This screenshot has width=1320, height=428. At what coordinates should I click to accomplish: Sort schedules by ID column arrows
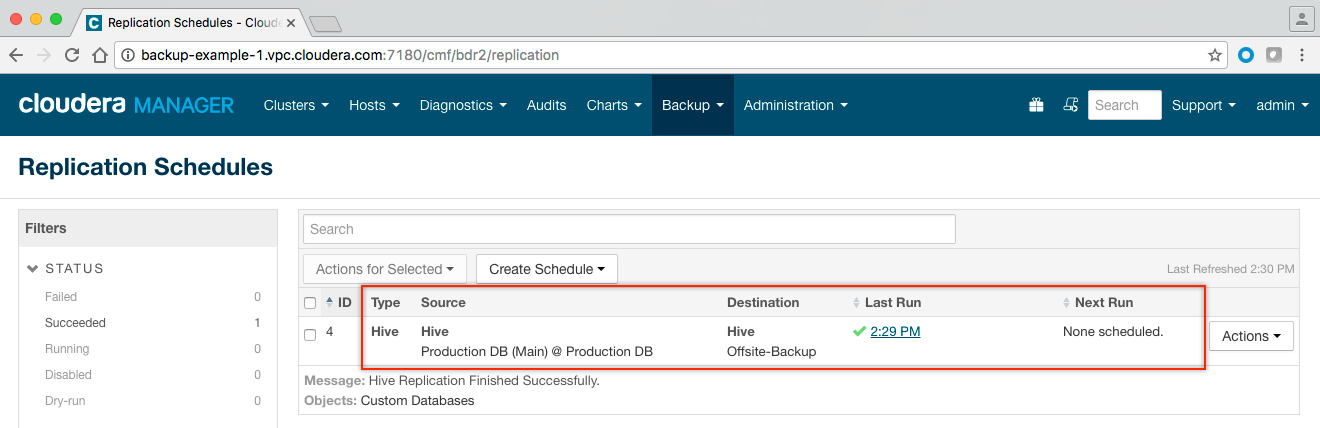point(330,303)
